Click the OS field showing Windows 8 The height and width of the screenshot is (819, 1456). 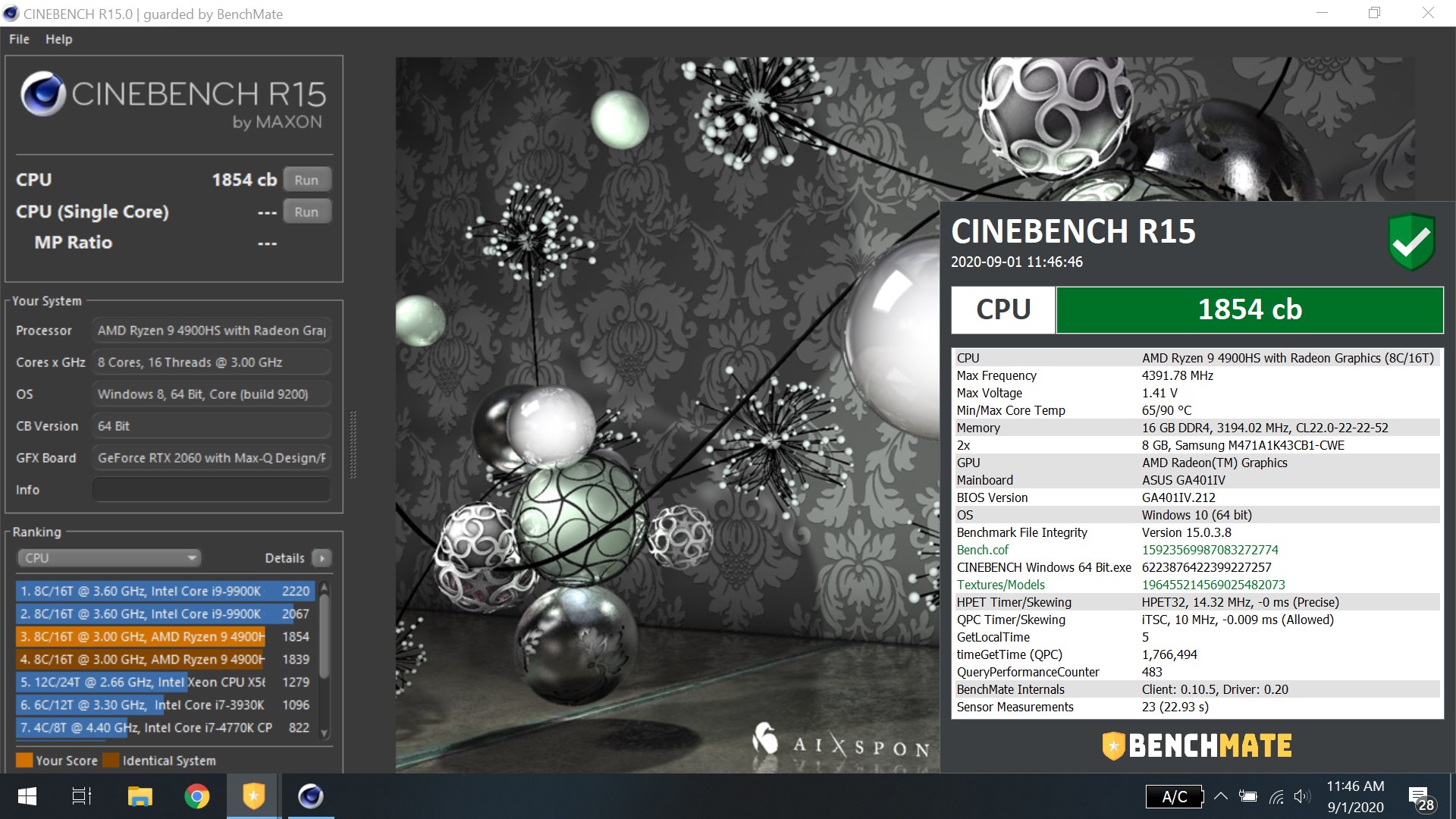pos(212,394)
